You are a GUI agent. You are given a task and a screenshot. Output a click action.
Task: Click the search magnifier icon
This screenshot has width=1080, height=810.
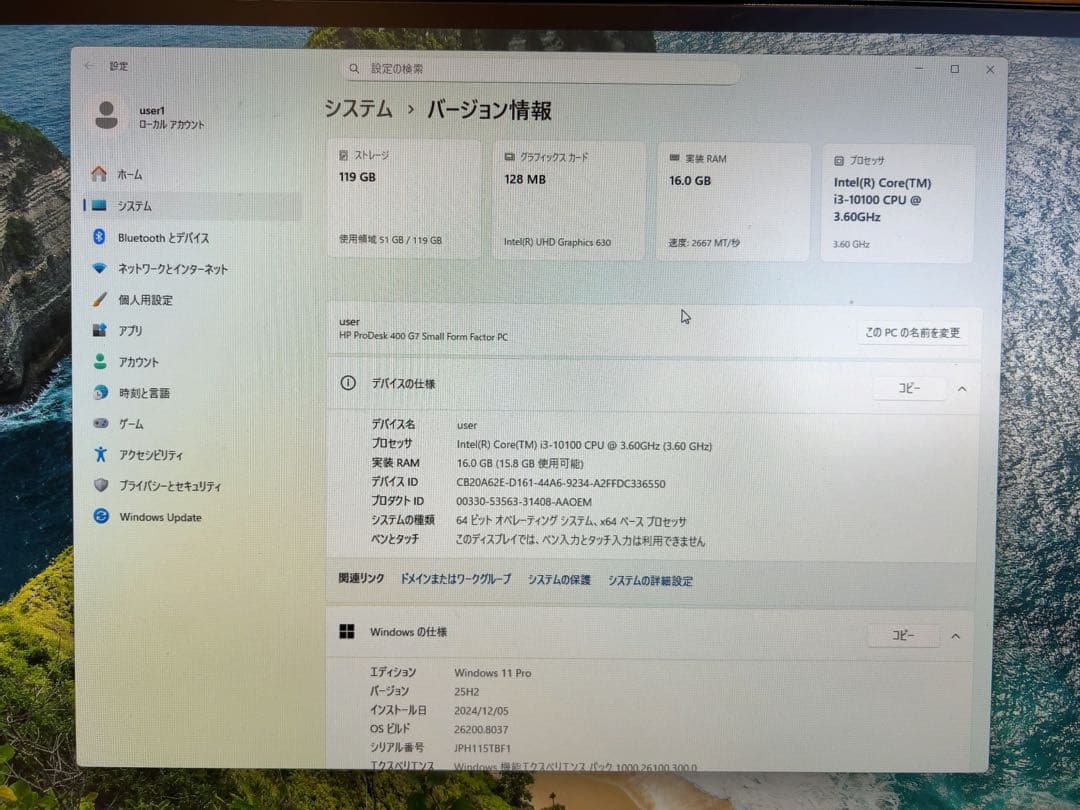pos(354,68)
